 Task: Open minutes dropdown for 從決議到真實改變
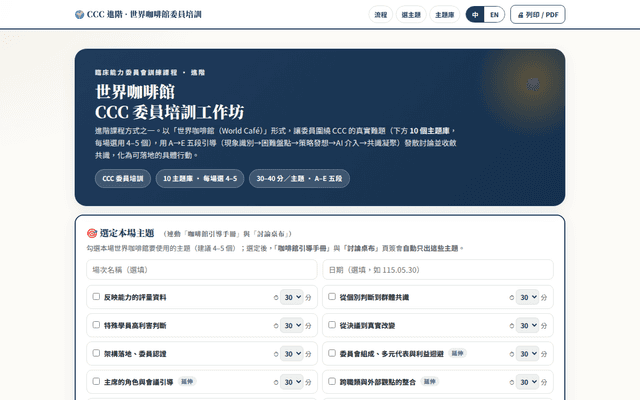[x=527, y=325]
